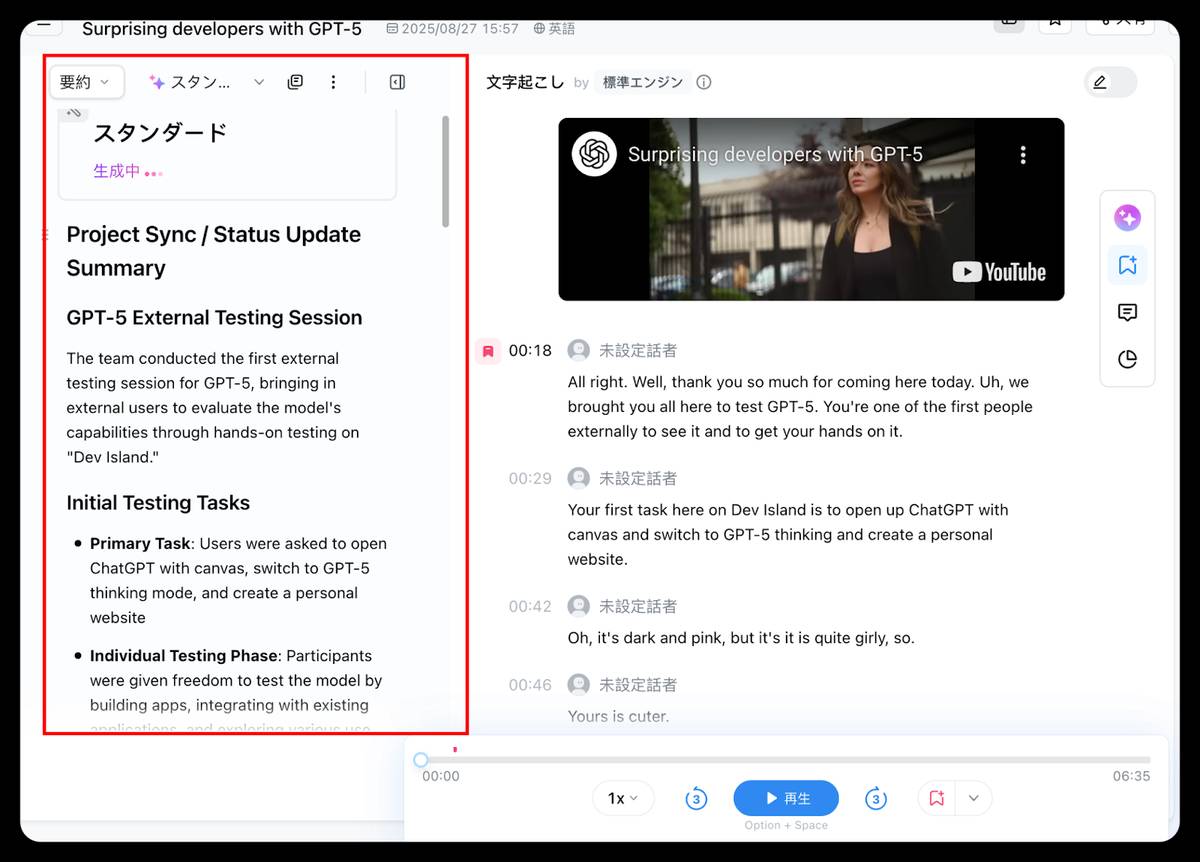
Task: Click the YouTube logo on the video
Action: tap(999, 272)
